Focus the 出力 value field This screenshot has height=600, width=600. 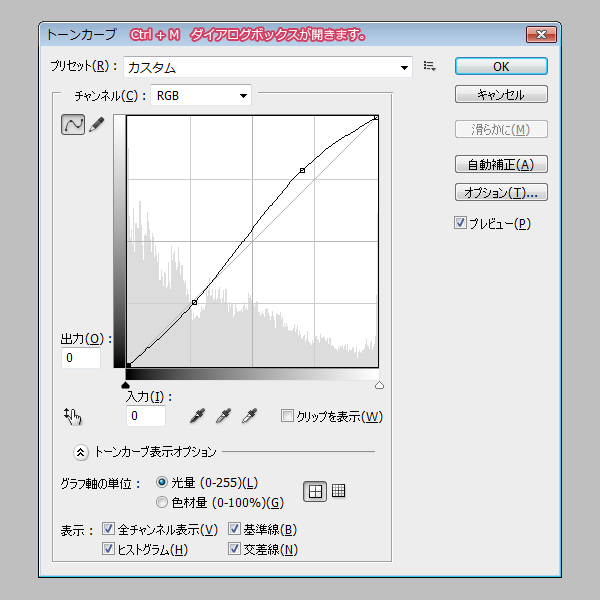pyautogui.click(x=81, y=358)
